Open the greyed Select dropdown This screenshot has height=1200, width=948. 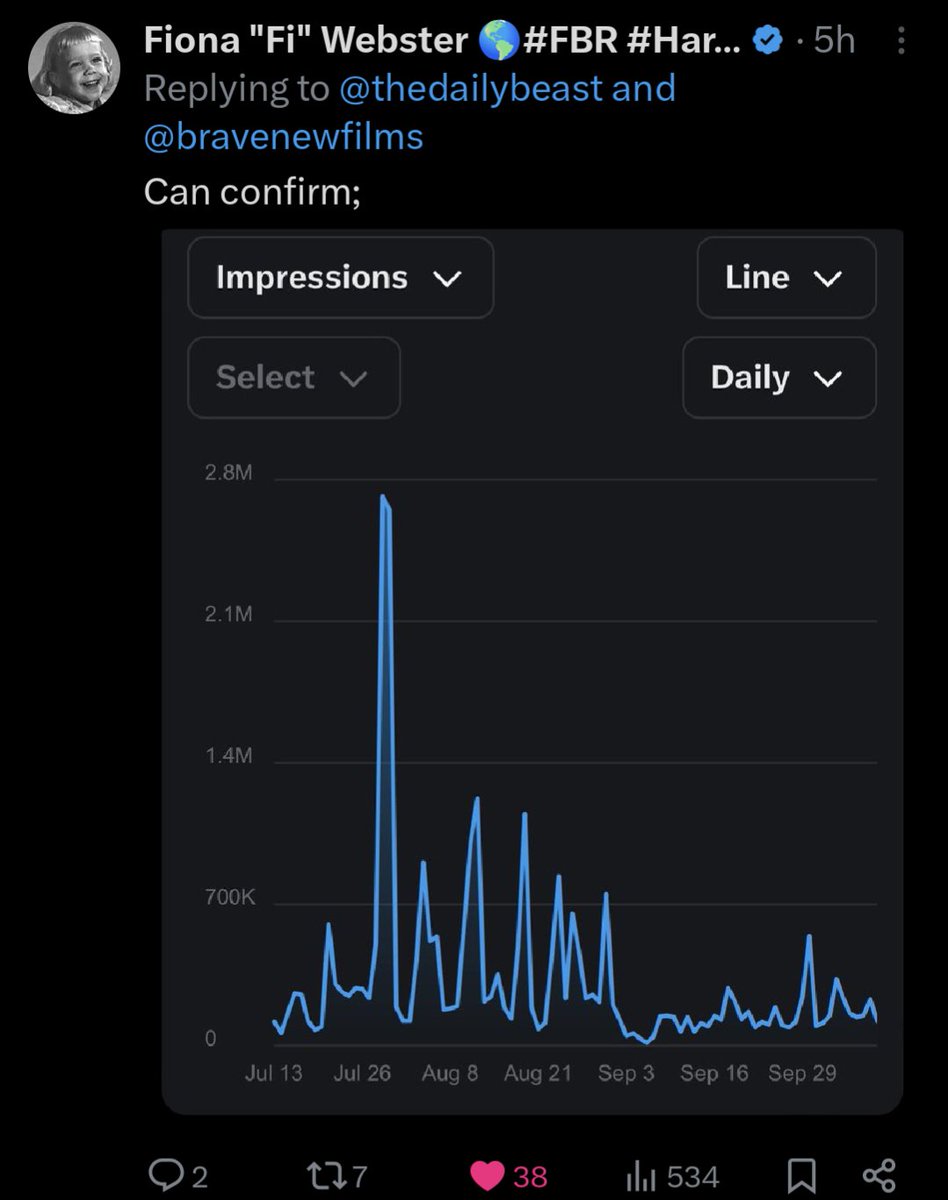pos(294,378)
